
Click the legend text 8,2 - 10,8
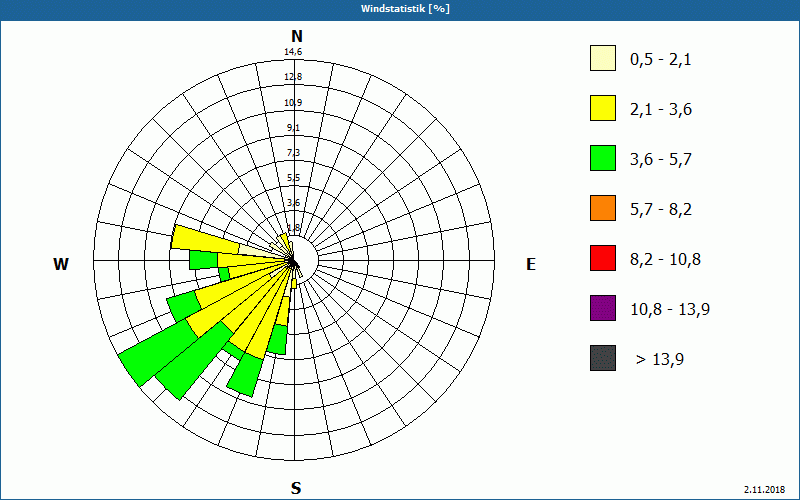click(665, 260)
